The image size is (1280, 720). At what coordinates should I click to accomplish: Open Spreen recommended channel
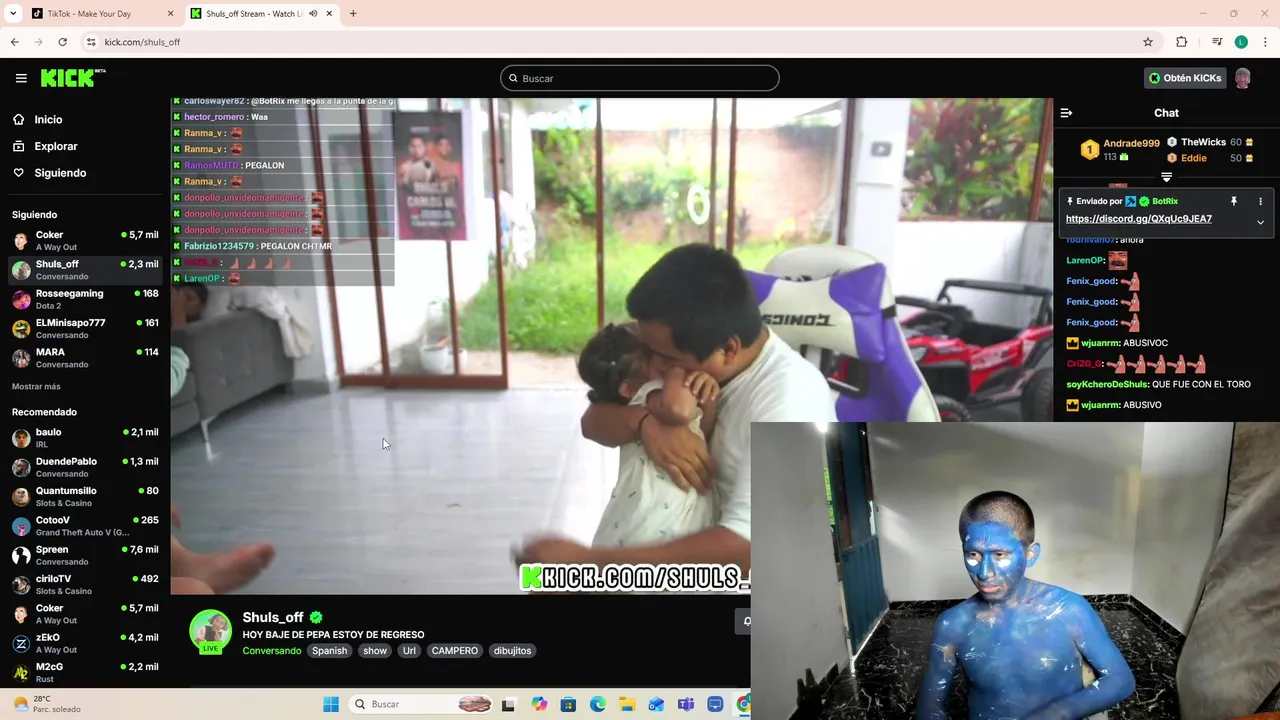(85, 555)
